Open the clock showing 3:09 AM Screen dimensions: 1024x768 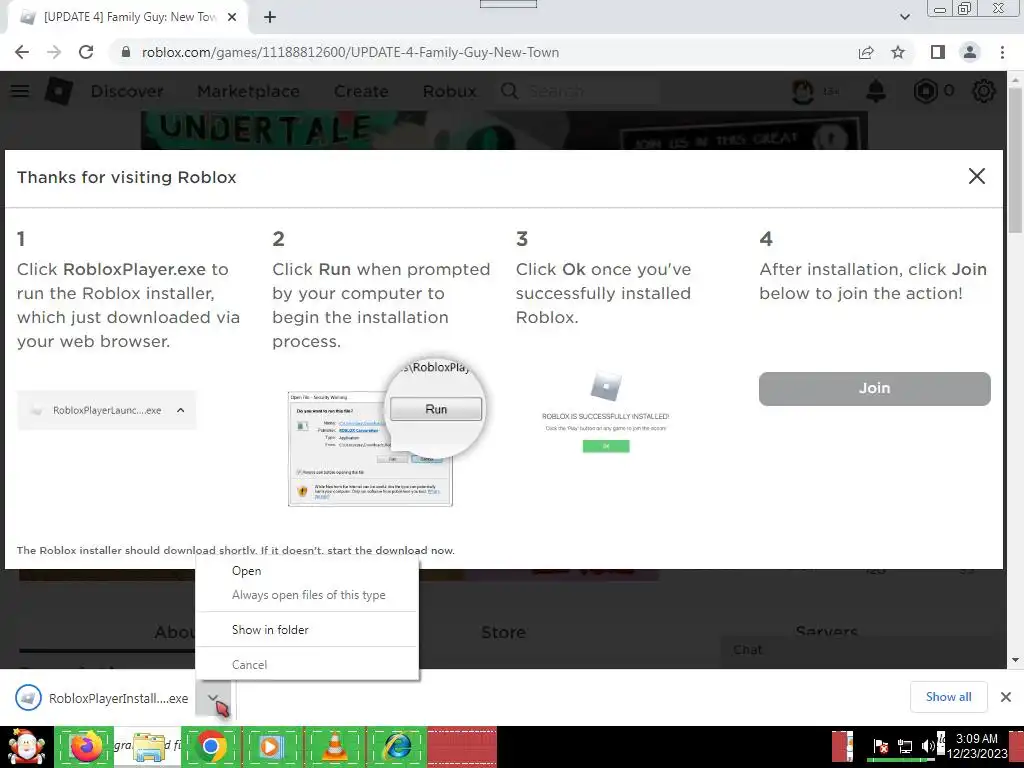click(976, 746)
